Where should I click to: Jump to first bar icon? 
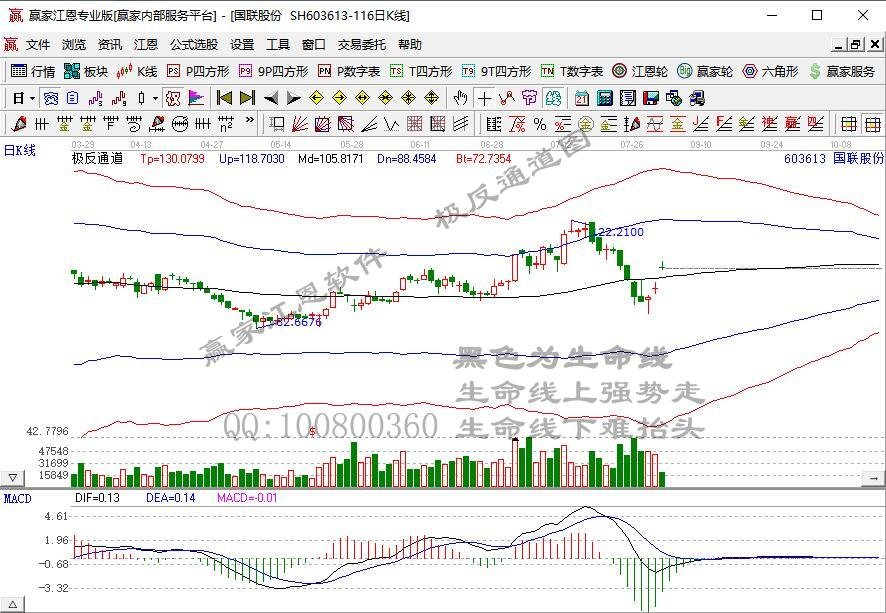coord(224,99)
